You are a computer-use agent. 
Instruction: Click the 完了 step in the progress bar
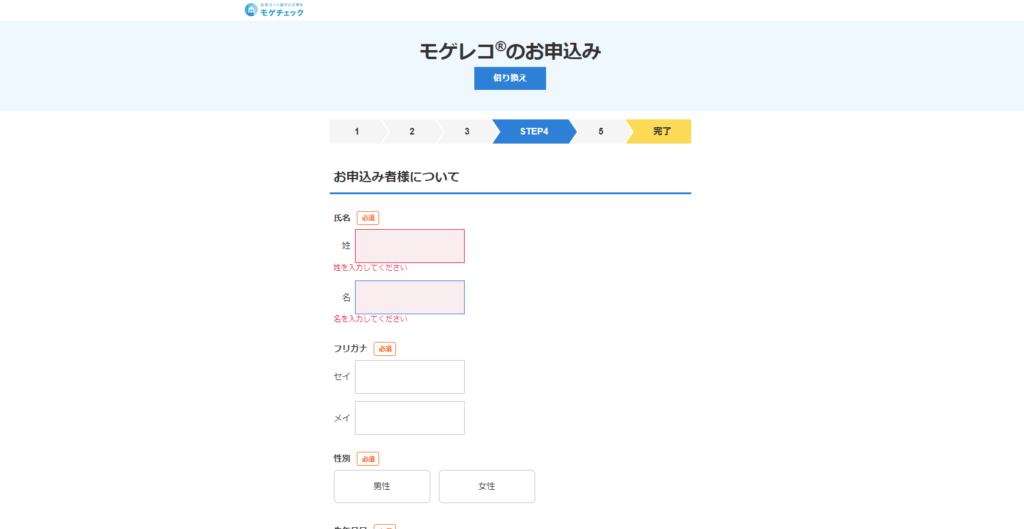661,131
